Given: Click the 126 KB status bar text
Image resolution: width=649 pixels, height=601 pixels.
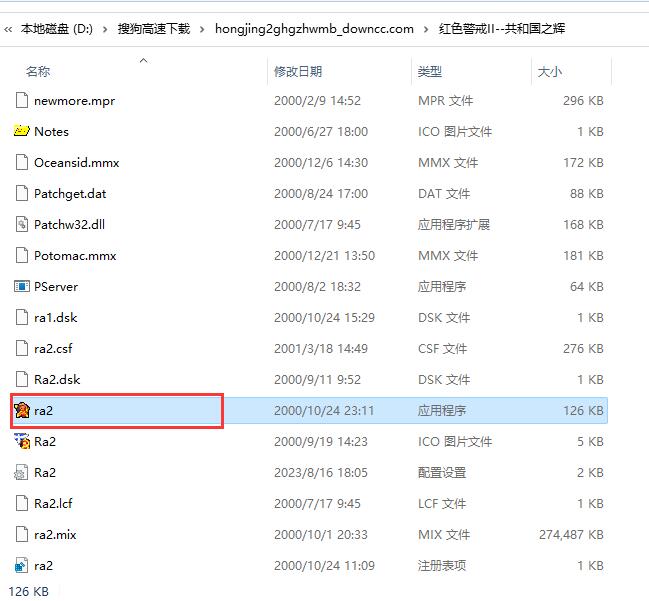Looking at the screenshot, I should coord(29,592).
